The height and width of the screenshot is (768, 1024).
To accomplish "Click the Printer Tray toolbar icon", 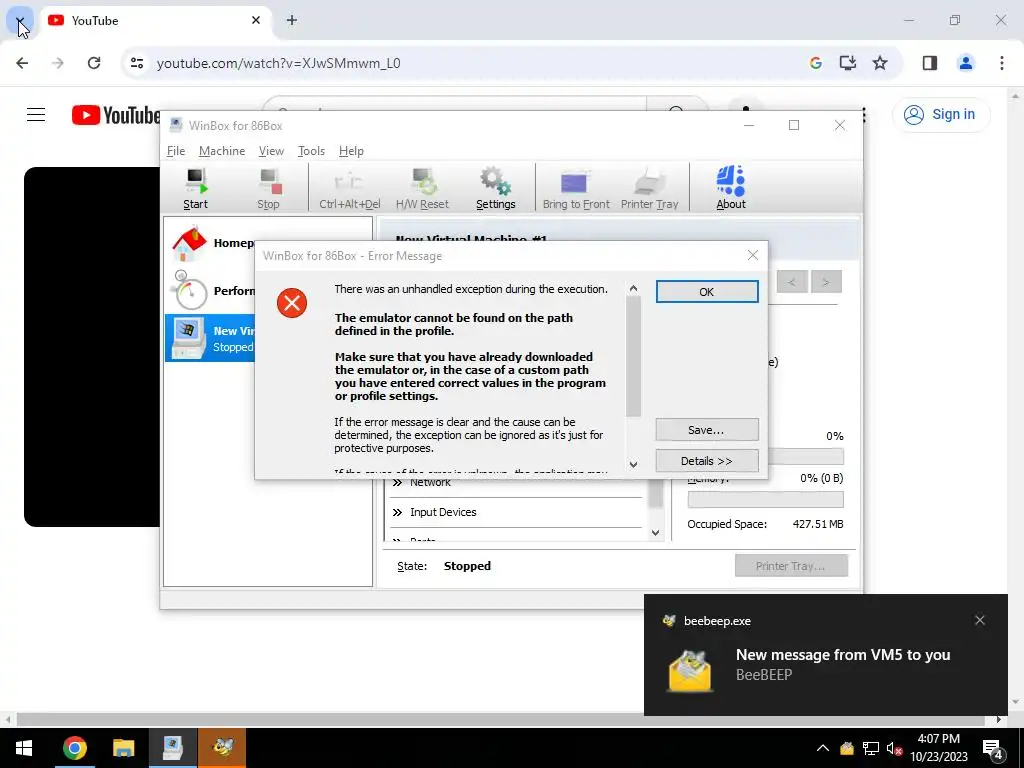I will 650,189.
